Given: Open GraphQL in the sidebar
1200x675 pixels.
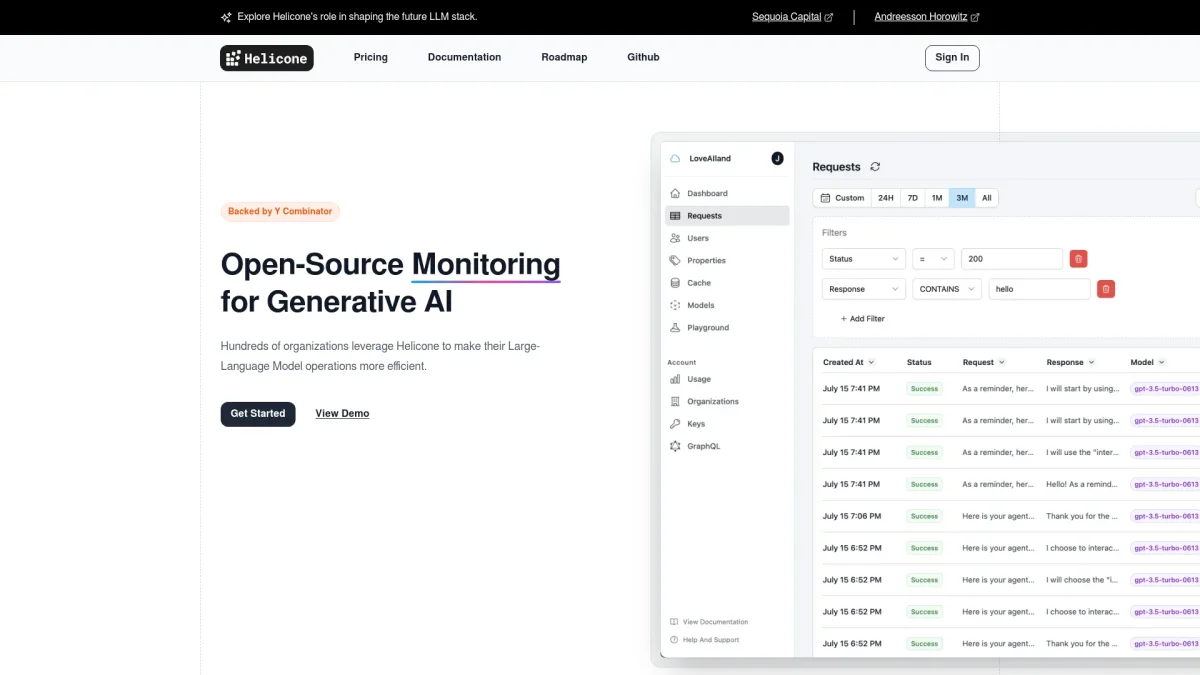Looking at the screenshot, I should tap(702, 446).
